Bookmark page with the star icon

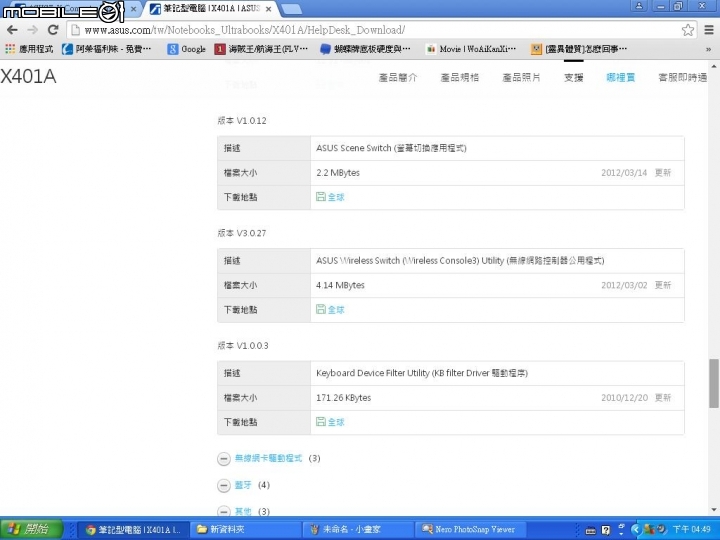tap(687, 30)
